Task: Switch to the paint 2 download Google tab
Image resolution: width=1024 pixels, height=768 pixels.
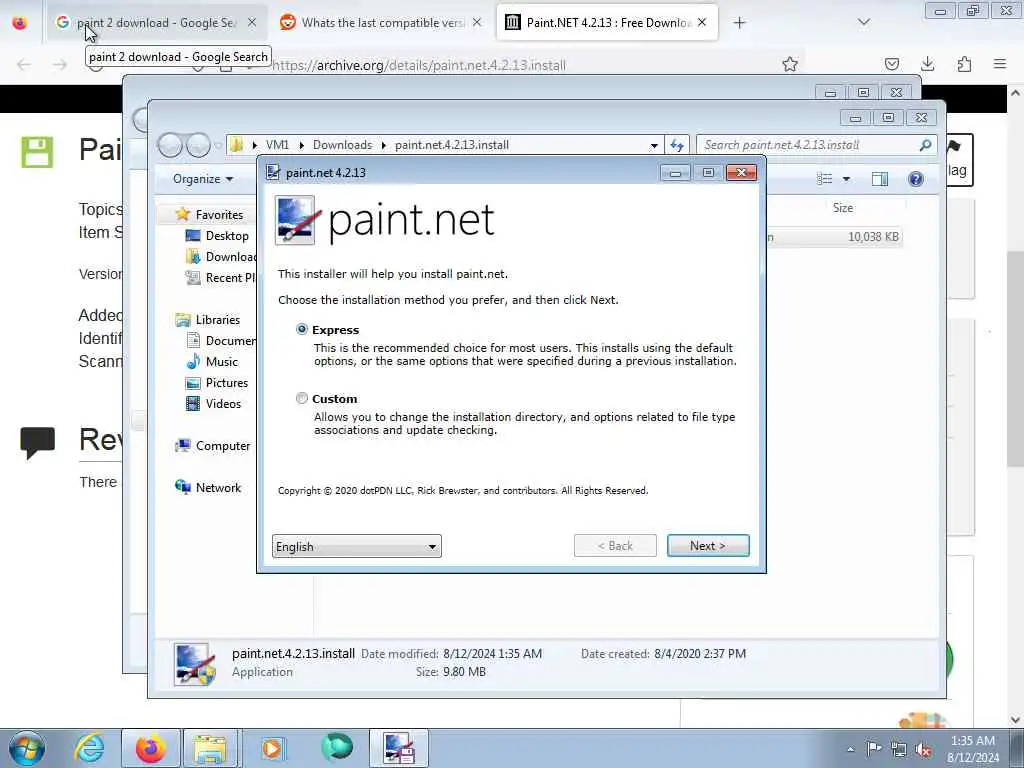Action: pyautogui.click(x=155, y=23)
